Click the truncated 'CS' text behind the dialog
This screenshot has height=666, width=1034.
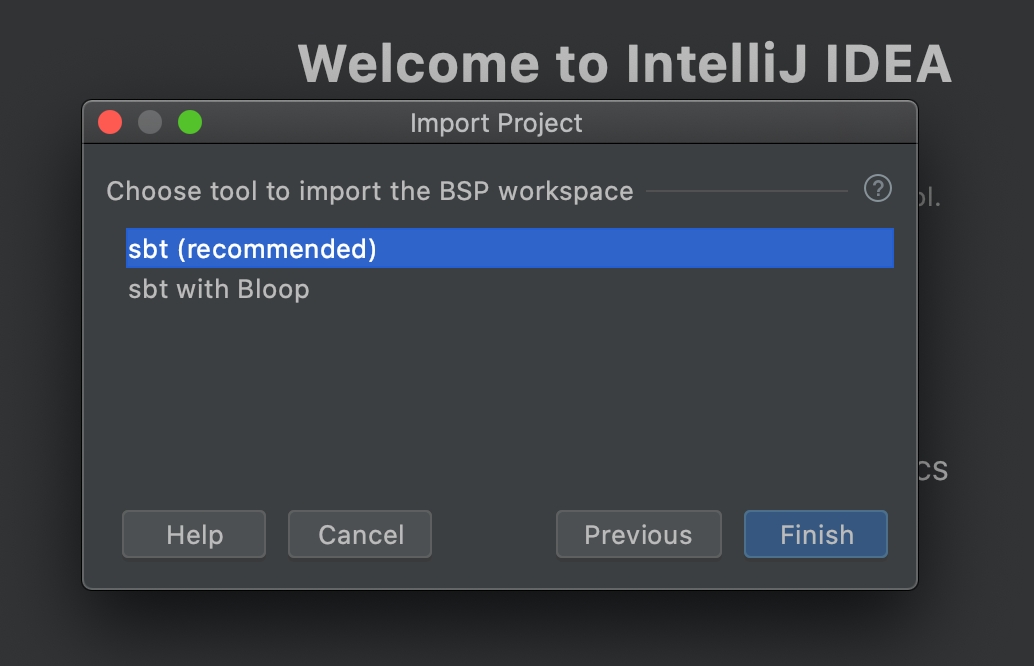[932, 471]
